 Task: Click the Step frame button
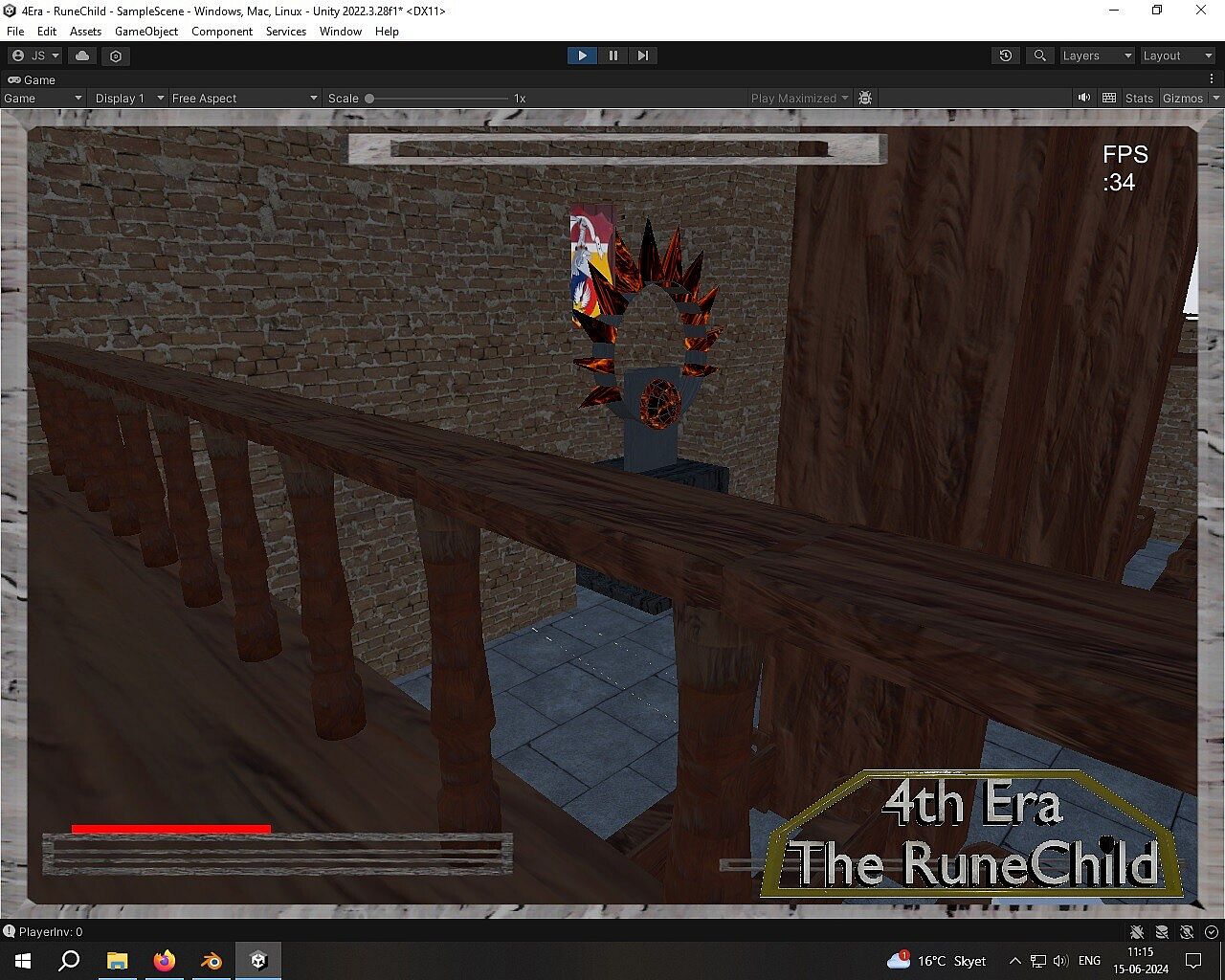click(643, 56)
